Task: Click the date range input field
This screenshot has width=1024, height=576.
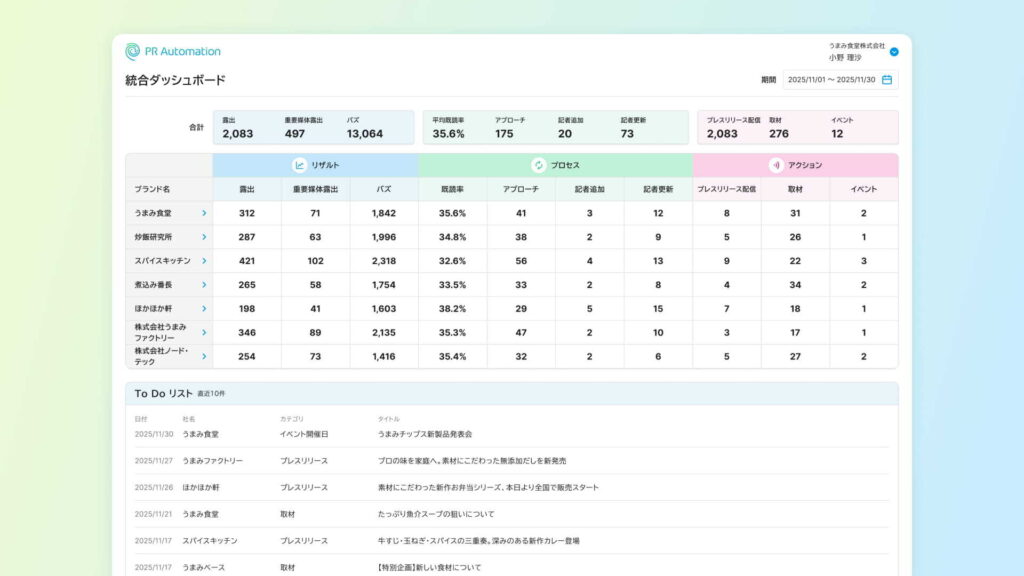Action: (830, 80)
